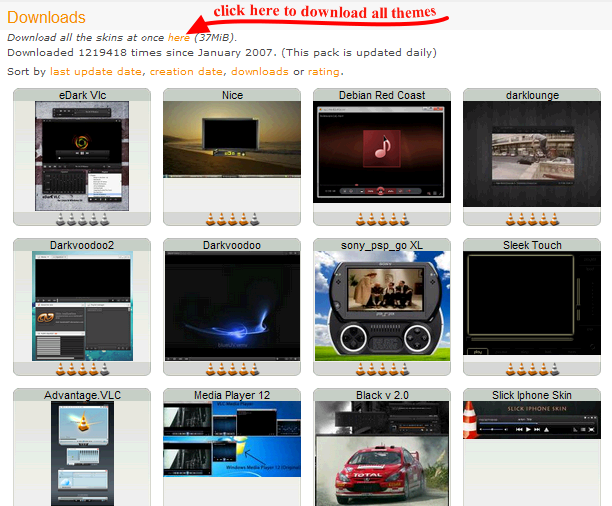This screenshot has height=506, width=612.
Task: Click the darklounge title
Action: click(x=532, y=95)
